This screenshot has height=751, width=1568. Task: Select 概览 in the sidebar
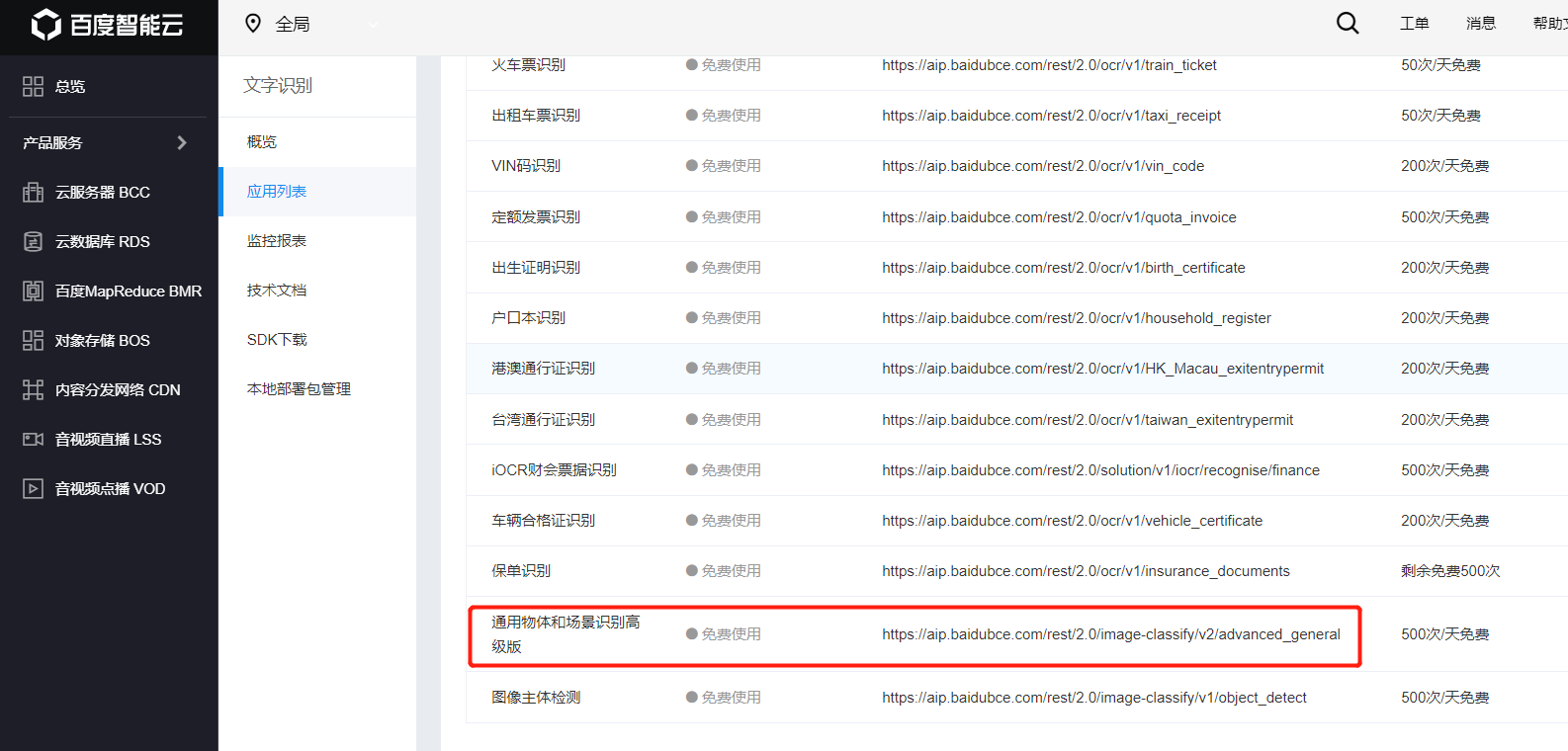click(x=262, y=142)
